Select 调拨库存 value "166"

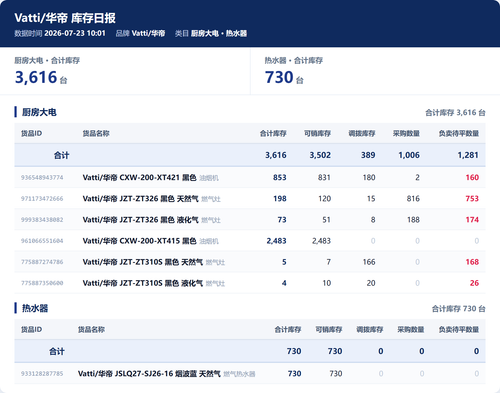coord(369,262)
